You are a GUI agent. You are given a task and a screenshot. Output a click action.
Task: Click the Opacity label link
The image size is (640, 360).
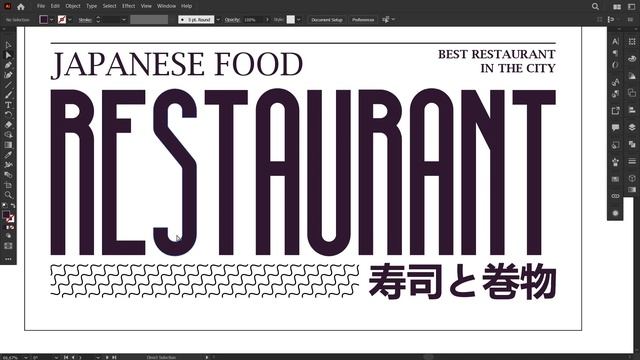tap(232, 20)
